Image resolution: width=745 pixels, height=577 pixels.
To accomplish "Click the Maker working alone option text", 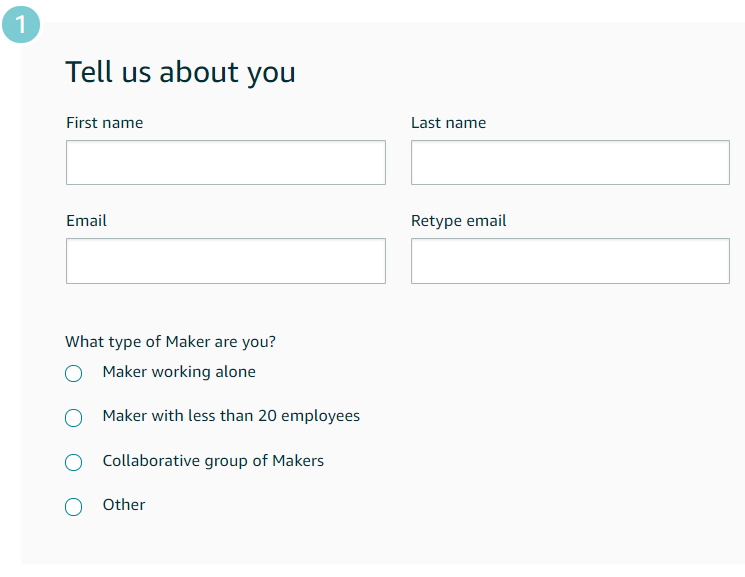I will click(x=179, y=372).
